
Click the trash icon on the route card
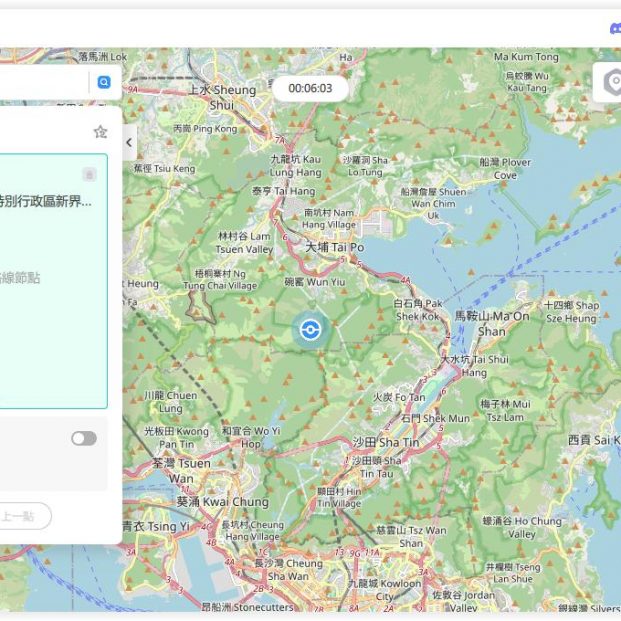coord(89,174)
